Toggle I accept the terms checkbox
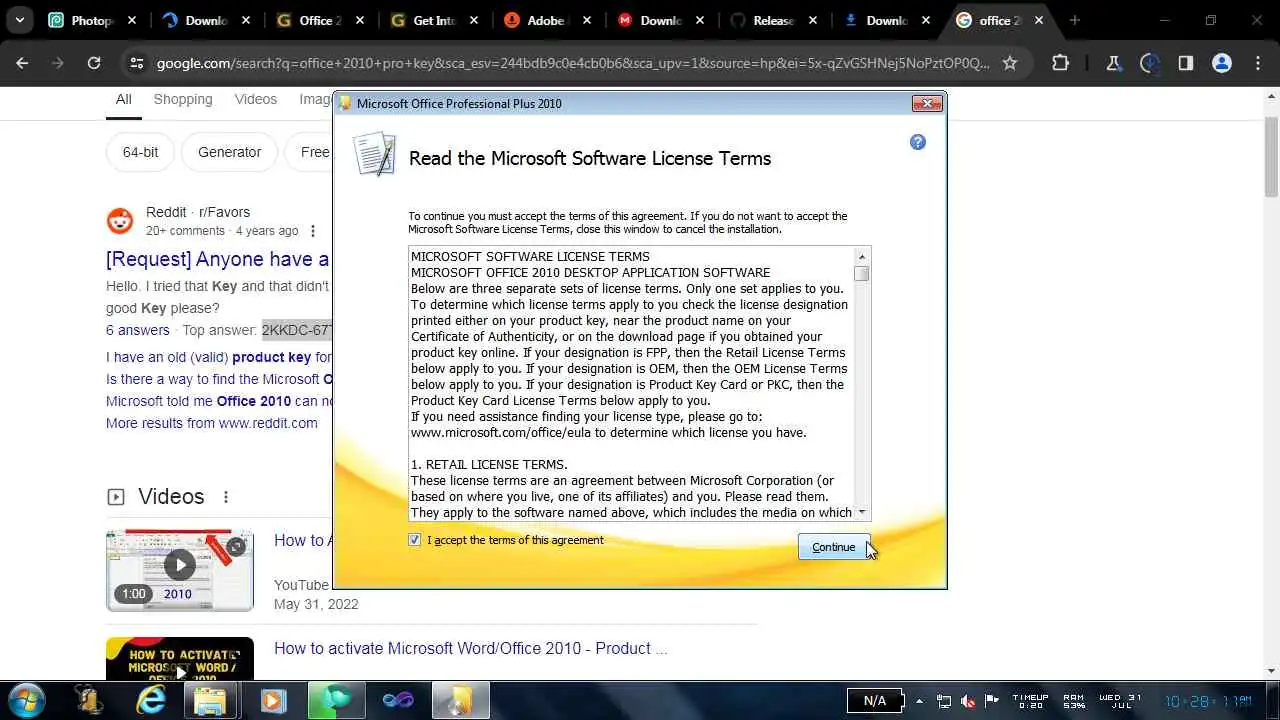1280x720 pixels. 415,540
